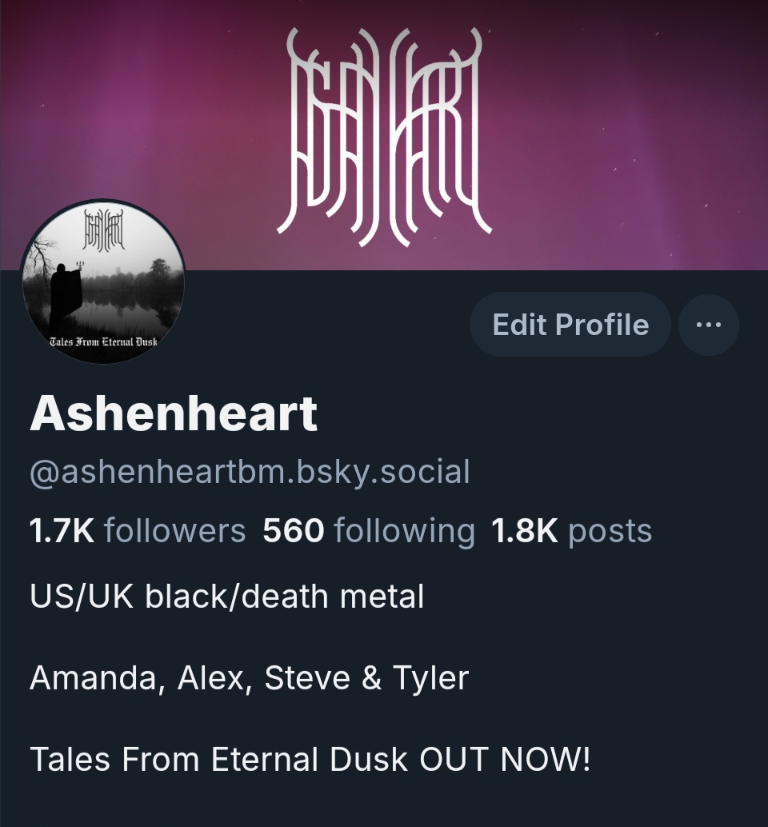Viewport: 768px width, 827px height.
Task: Click the small band logo inside avatar
Action: tap(103, 229)
